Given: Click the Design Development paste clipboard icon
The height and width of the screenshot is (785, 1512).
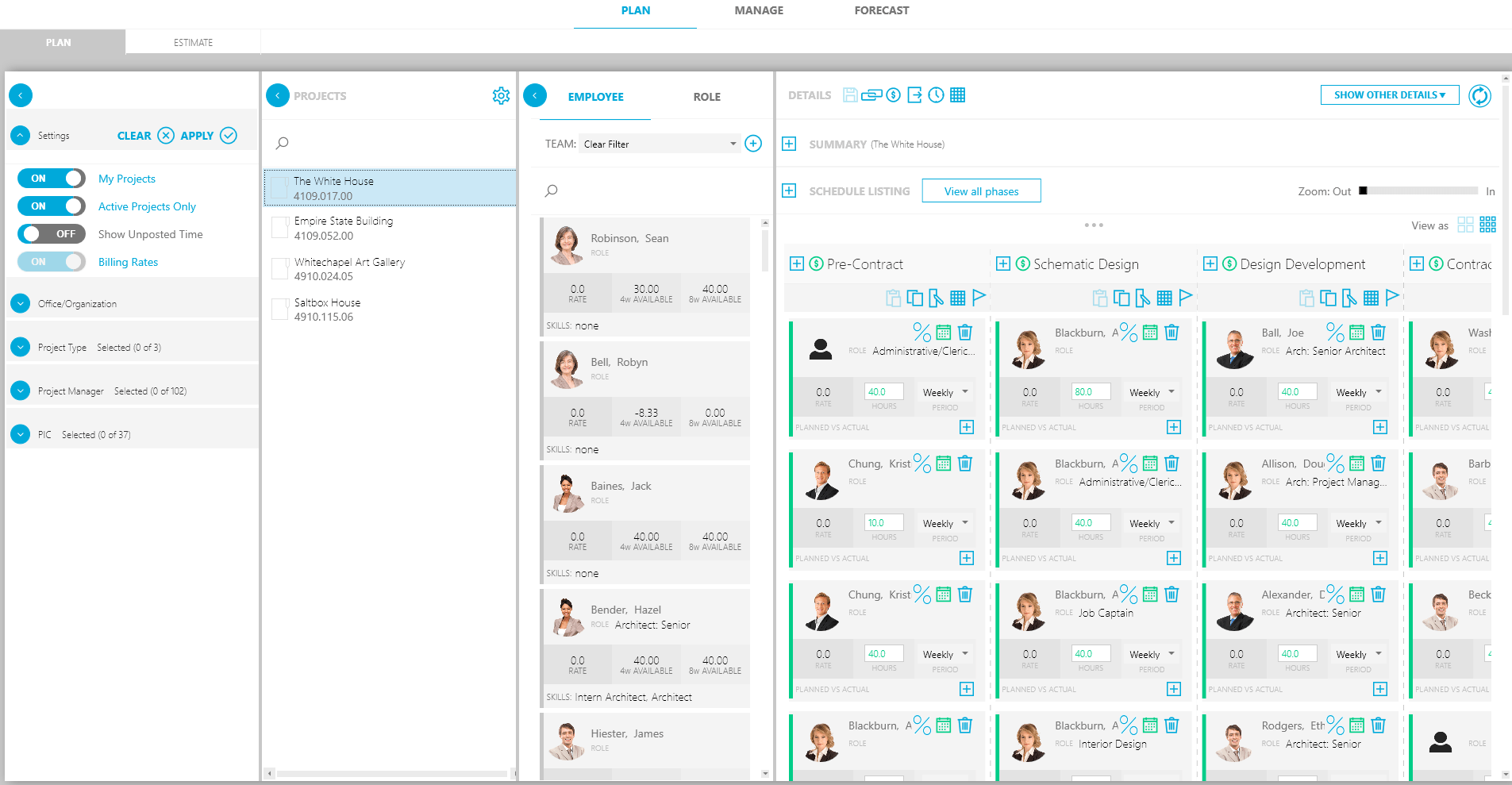Looking at the screenshot, I should [1306, 298].
